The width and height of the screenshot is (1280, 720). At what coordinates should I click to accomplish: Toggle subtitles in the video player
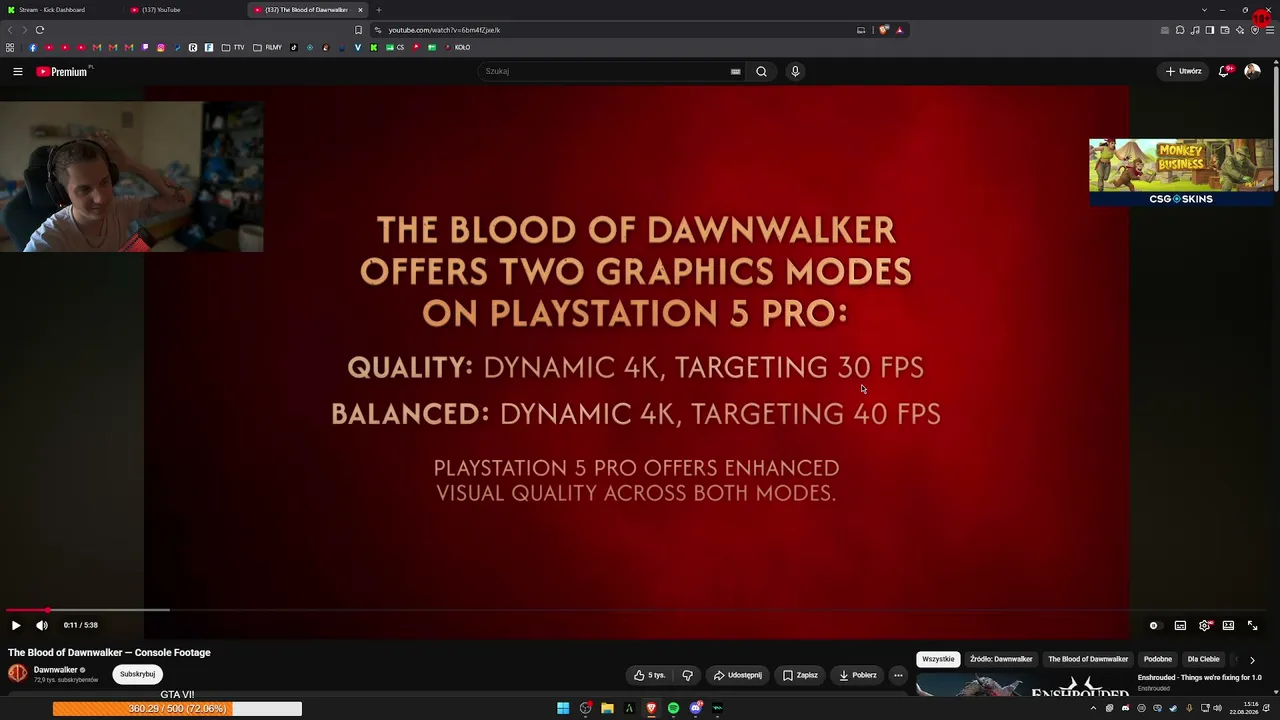1180,625
